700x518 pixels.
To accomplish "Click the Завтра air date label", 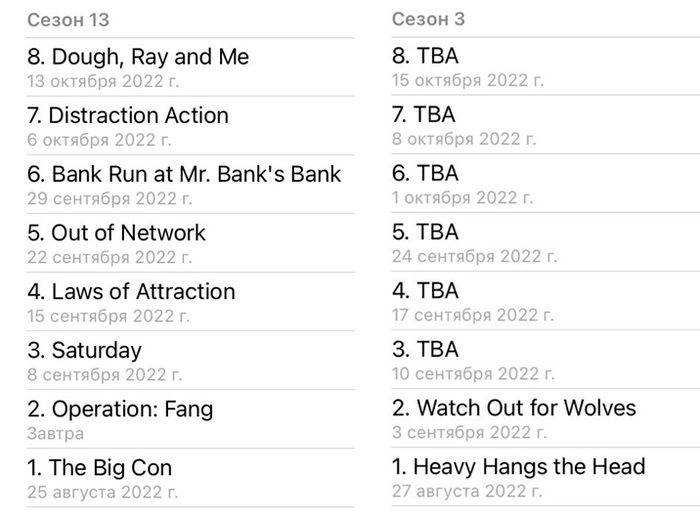I will 55,433.
